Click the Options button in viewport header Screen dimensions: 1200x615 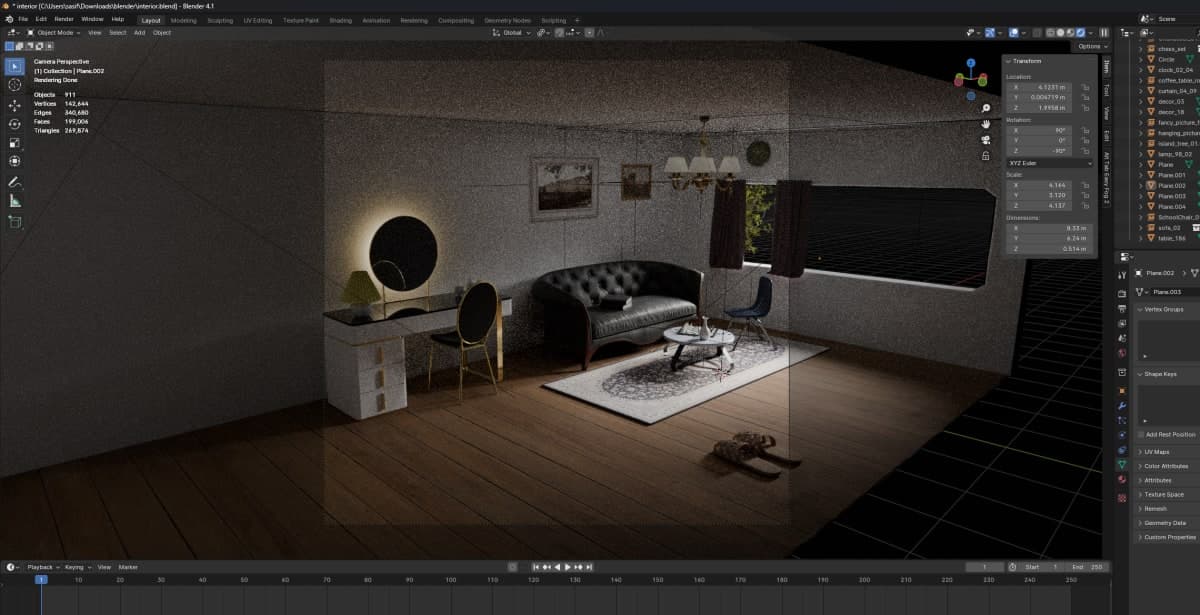point(1091,46)
